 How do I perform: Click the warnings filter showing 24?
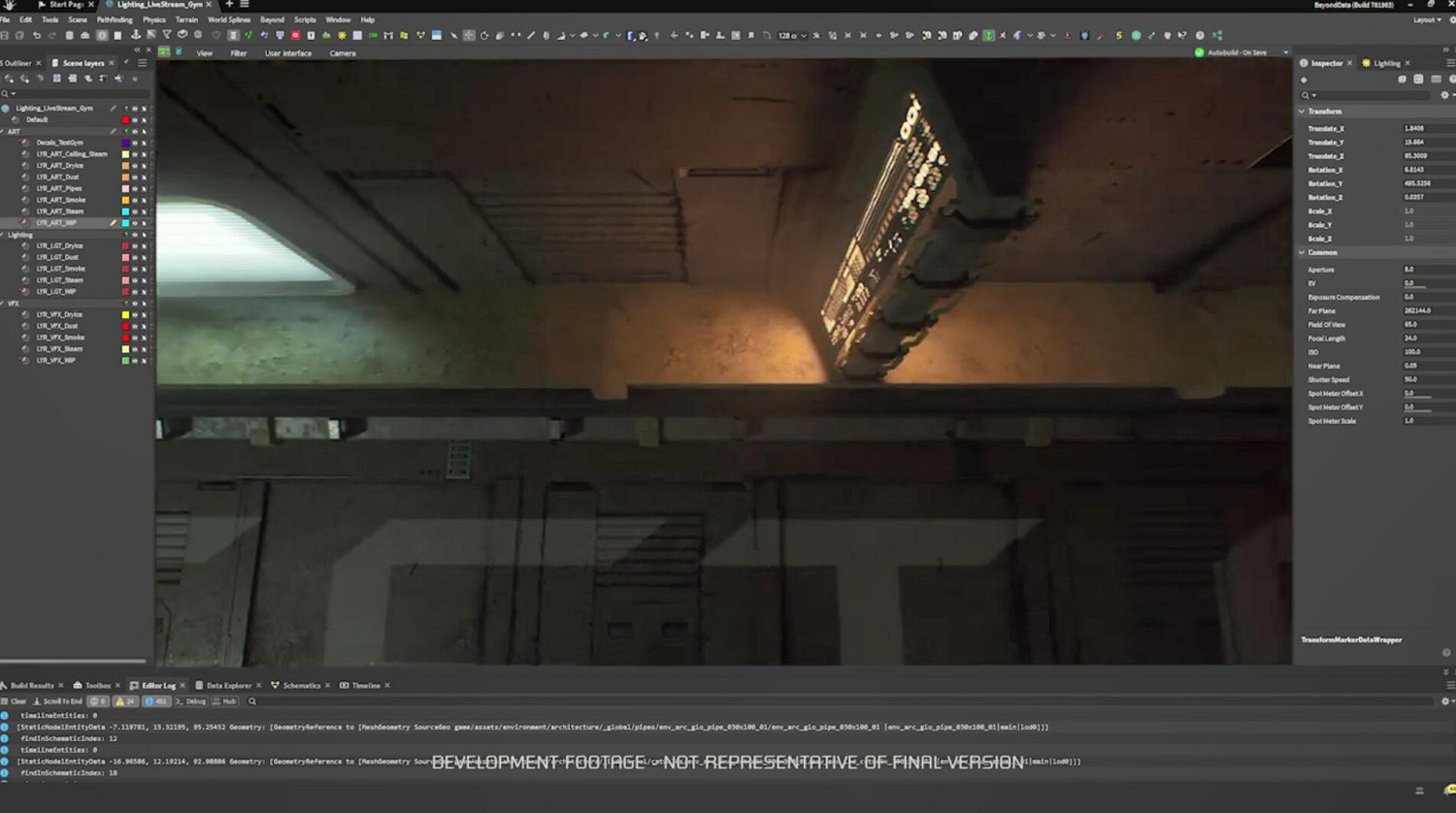(125, 701)
